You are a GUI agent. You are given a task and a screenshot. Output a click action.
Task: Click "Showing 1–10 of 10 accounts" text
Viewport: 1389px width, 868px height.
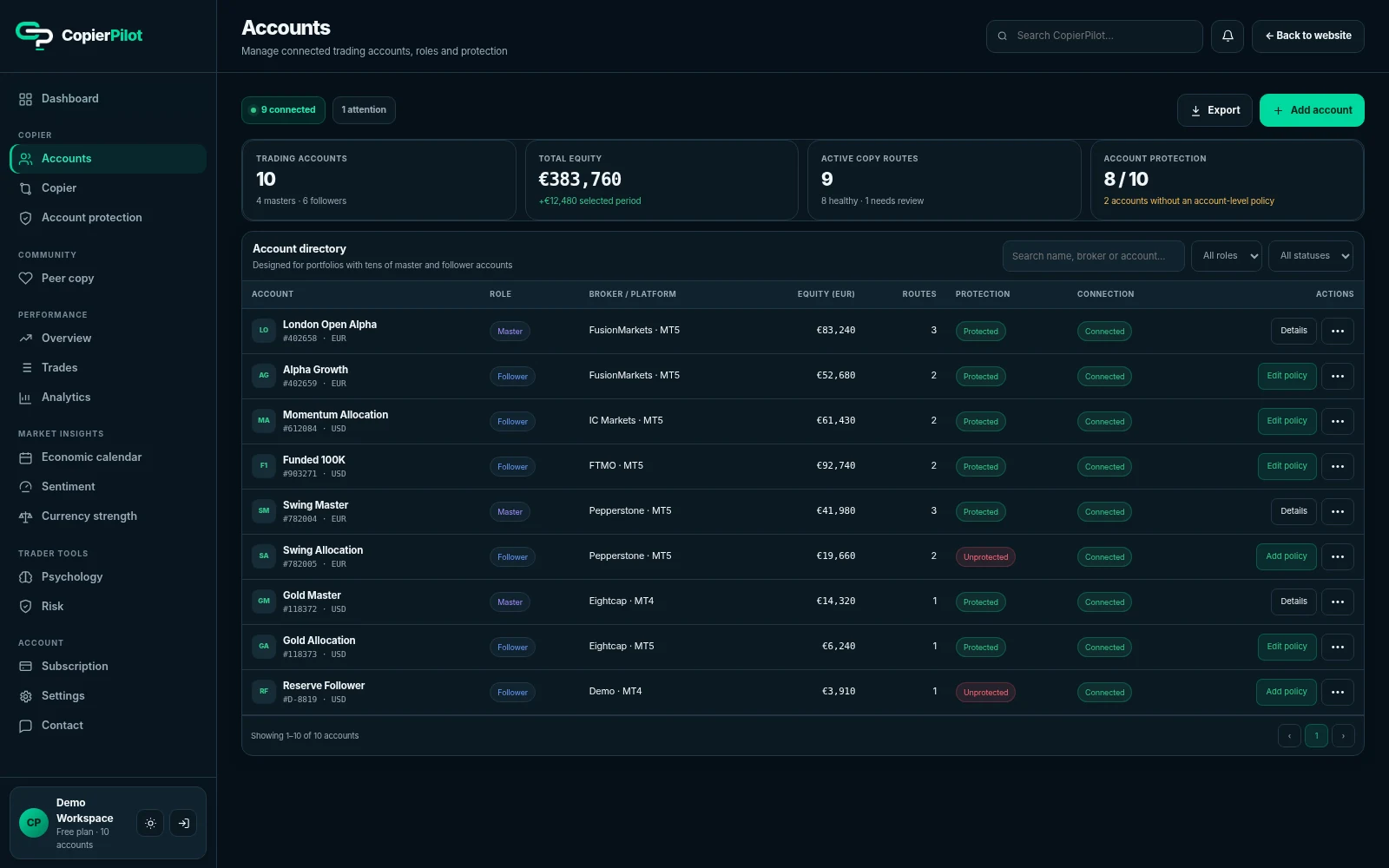point(305,736)
